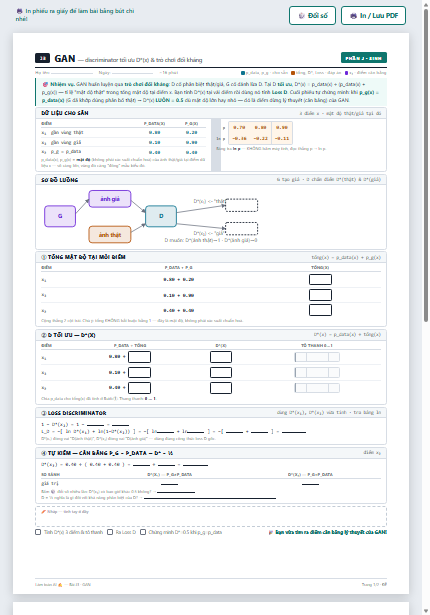This screenshot has height=615, width=430.
Task: Click the 'In / Lưu PDF' print button
Action: [x=373, y=16]
